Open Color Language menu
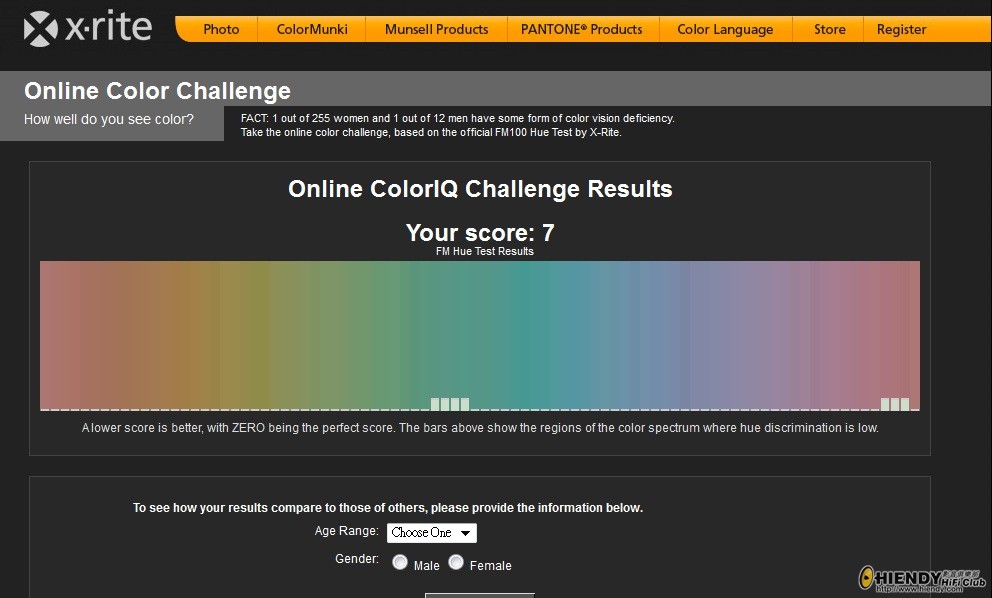The image size is (992, 598). [725, 29]
